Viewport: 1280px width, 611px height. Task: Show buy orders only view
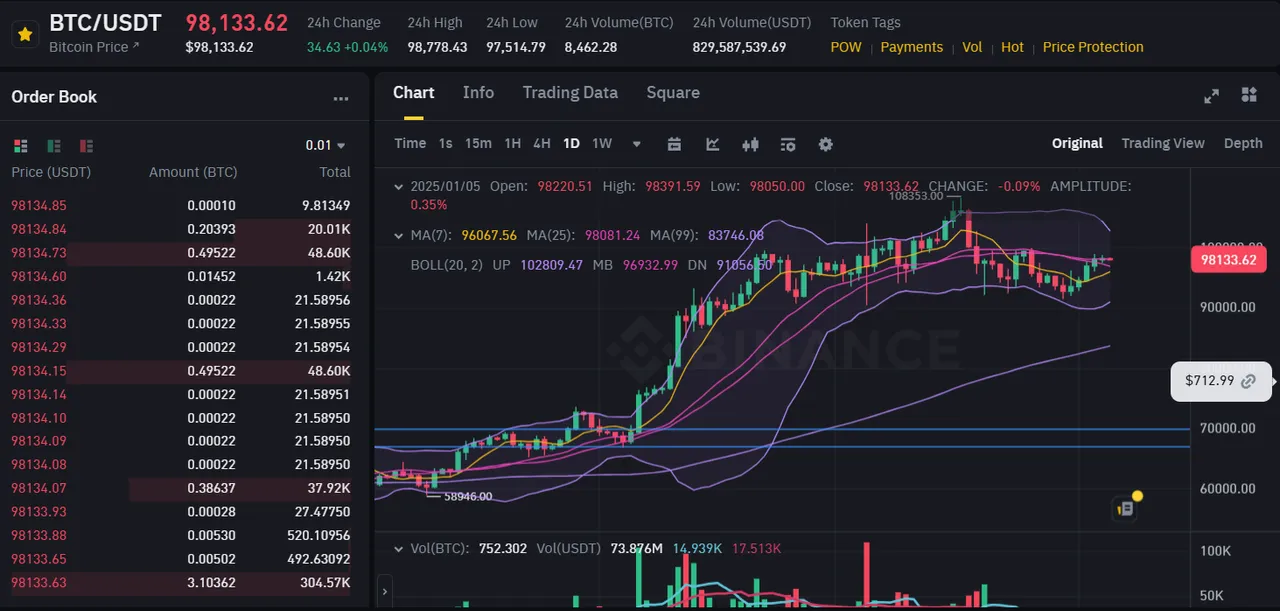pos(54,145)
